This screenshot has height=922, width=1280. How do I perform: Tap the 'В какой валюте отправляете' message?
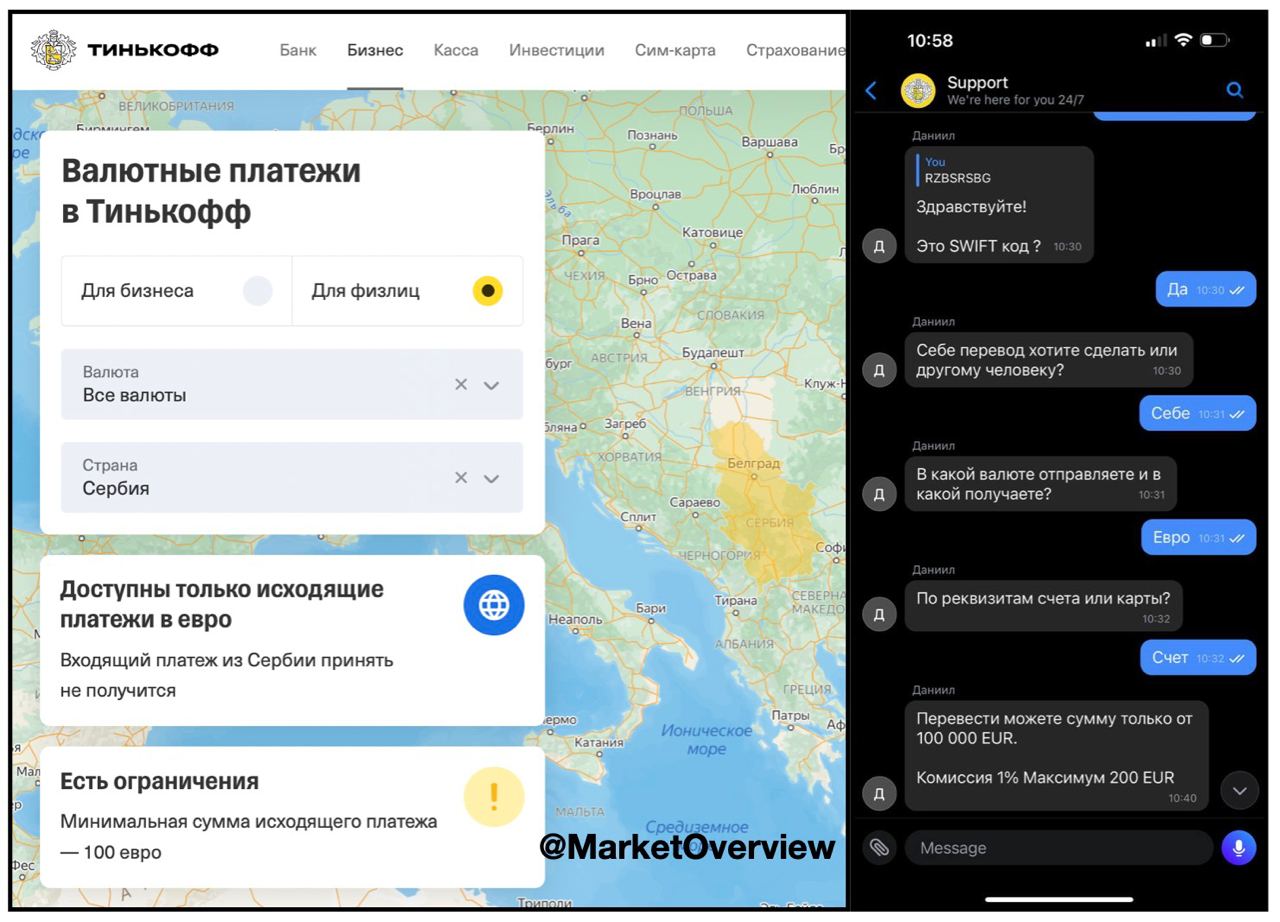click(x=1041, y=484)
